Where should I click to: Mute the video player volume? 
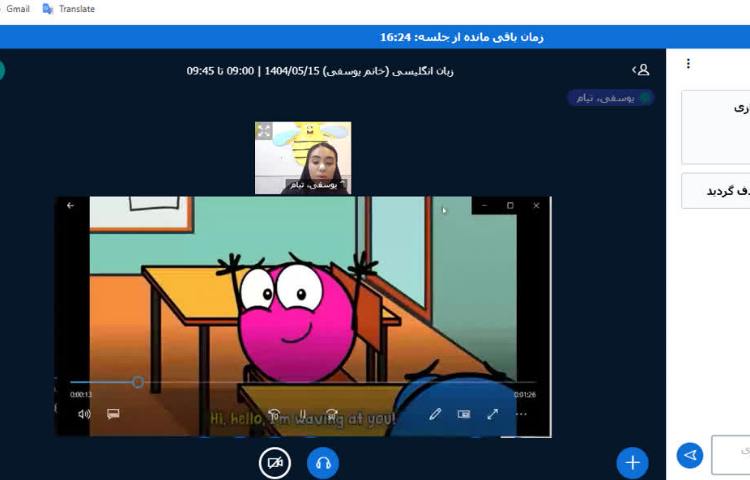tap(84, 414)
